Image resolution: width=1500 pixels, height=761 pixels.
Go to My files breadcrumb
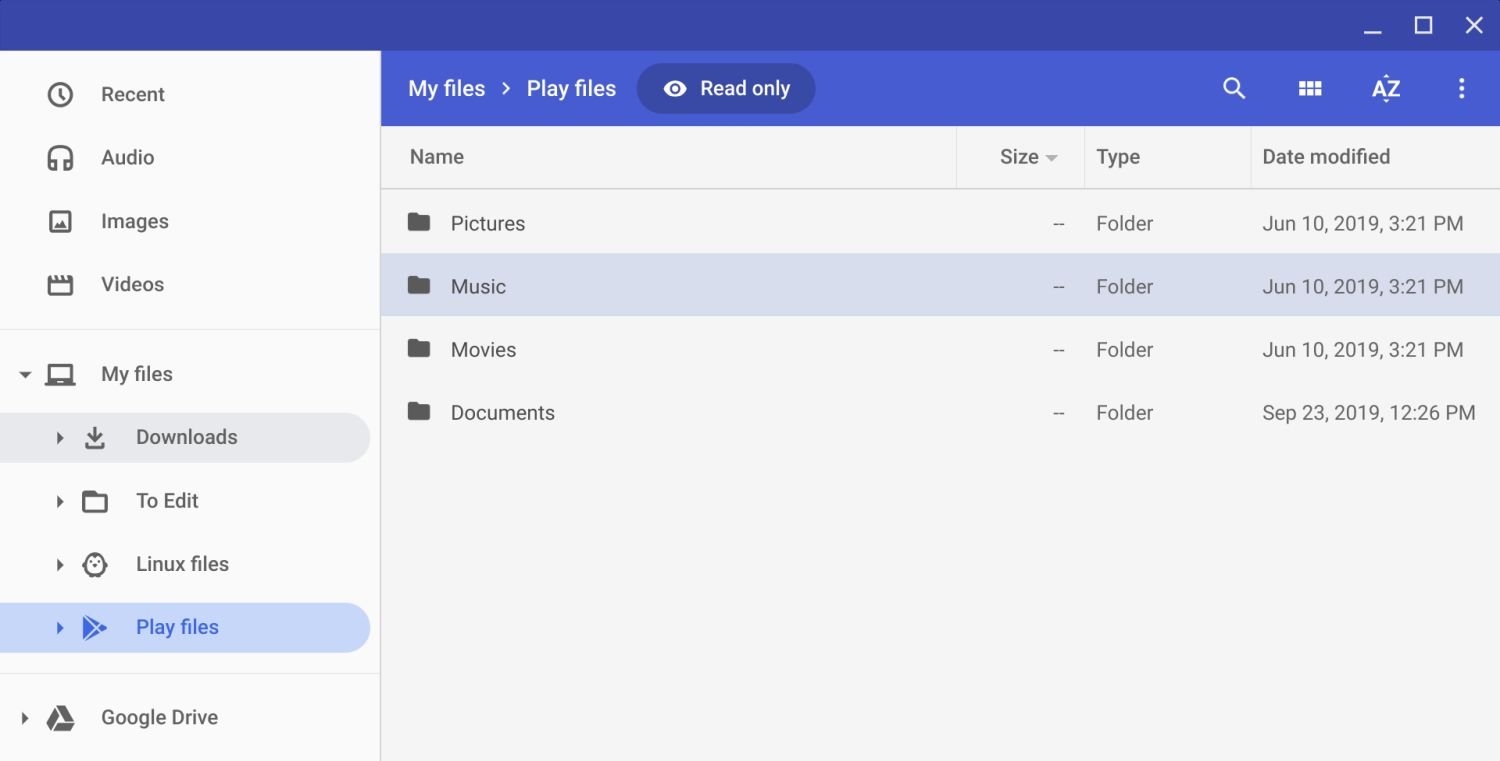(446, 88)
